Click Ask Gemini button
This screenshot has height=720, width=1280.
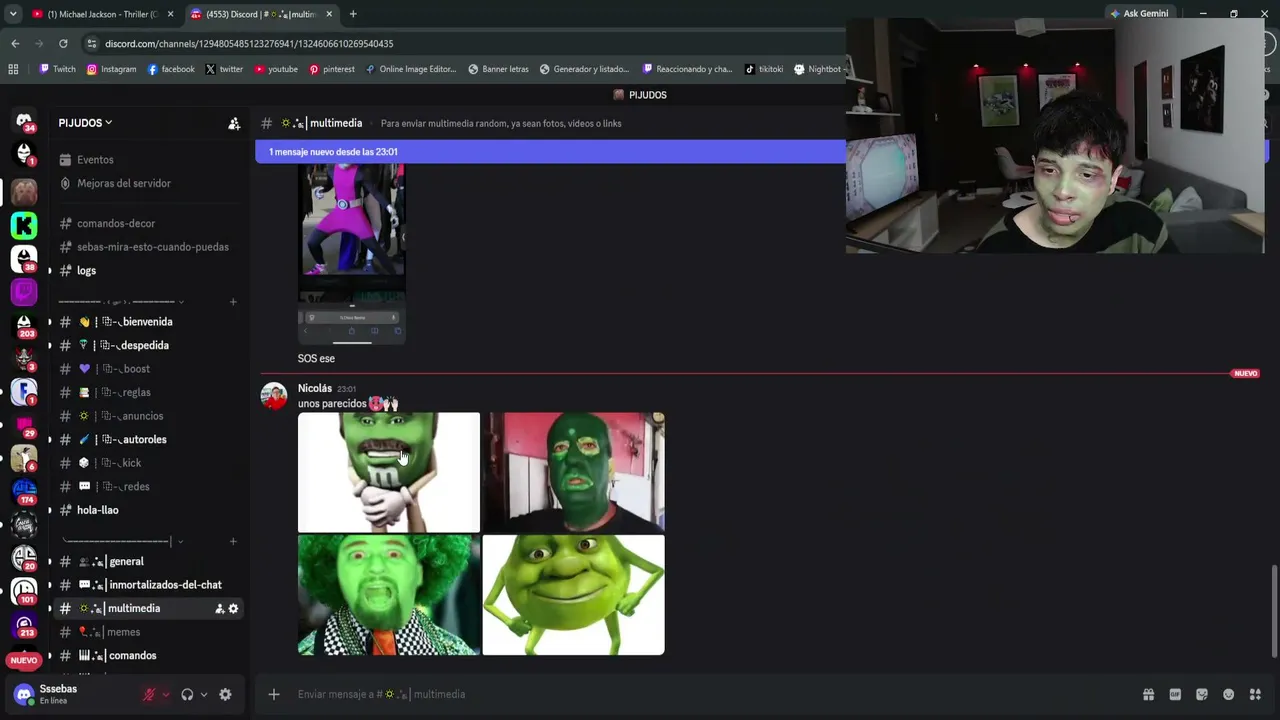coord(1139,14)
